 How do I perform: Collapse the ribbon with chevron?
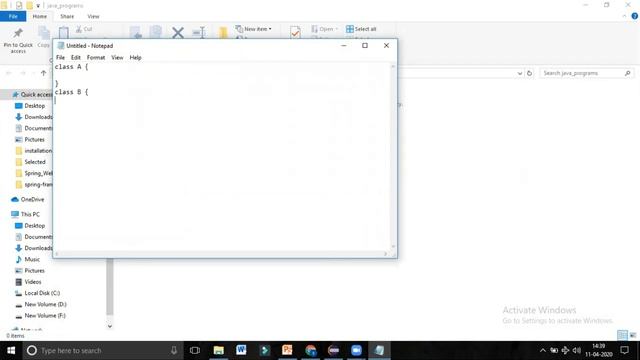click(x=624, y=16)
